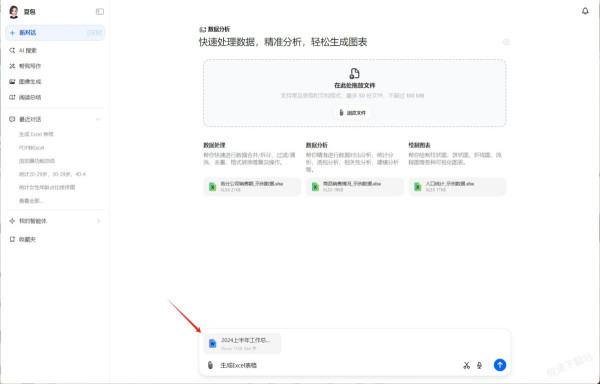This screenshot has width=600, height=384.
Task: Click the 帮我写作 pen icon
Action: 12,66
